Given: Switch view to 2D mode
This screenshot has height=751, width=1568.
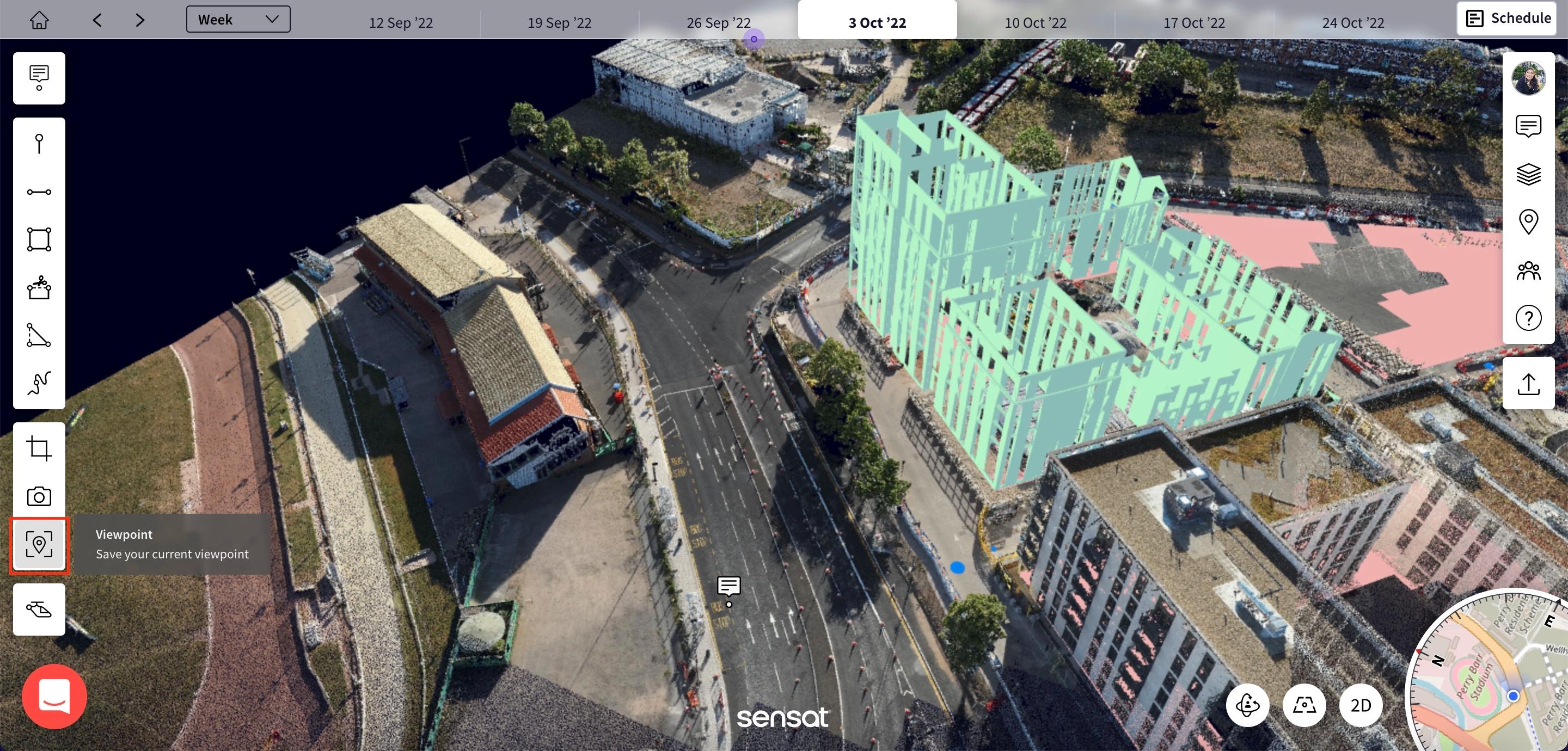Looking at the screenshot, I should coord(1361,705).
